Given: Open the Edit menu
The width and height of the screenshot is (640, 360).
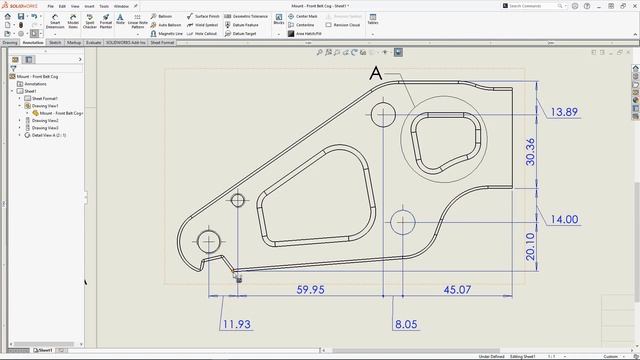Looking at the screenshot, I should click(x=62, y=6).
